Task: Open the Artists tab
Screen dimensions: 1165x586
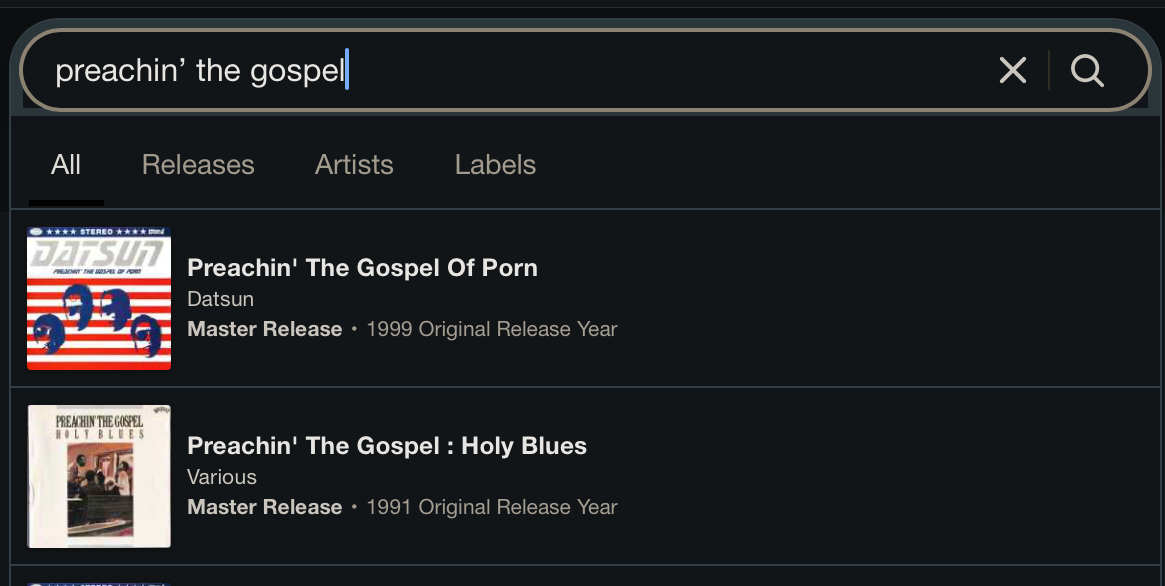Action: point(354,165)
